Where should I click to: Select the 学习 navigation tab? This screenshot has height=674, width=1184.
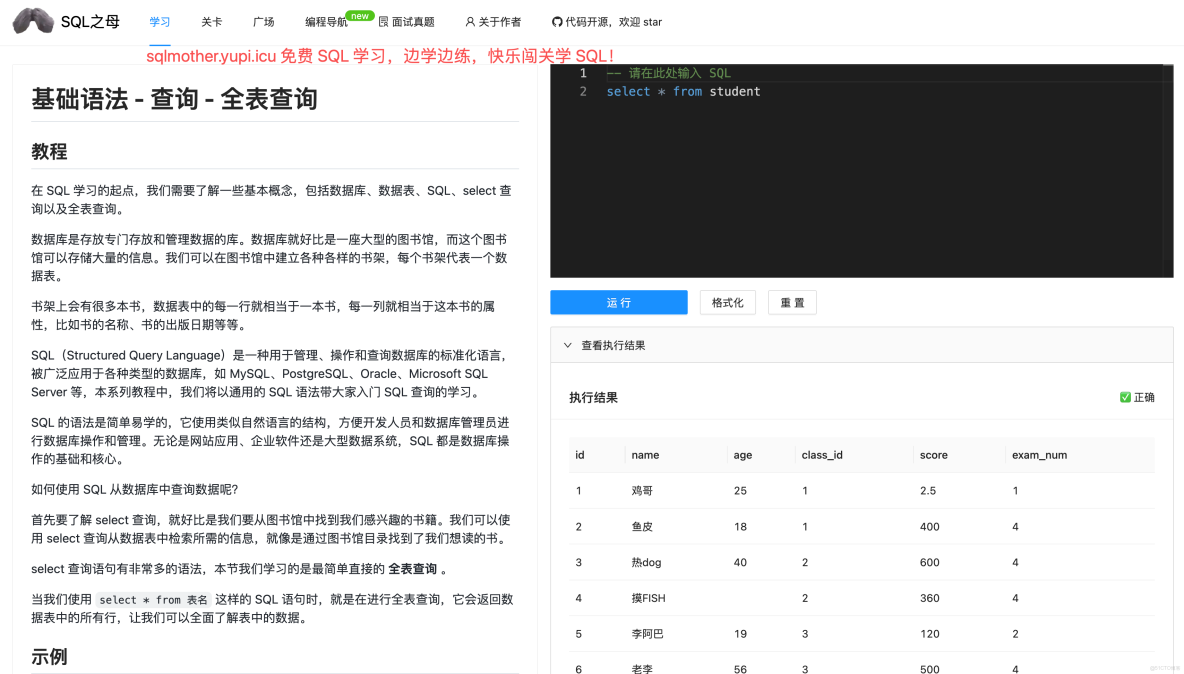click(x=159, y=21)
